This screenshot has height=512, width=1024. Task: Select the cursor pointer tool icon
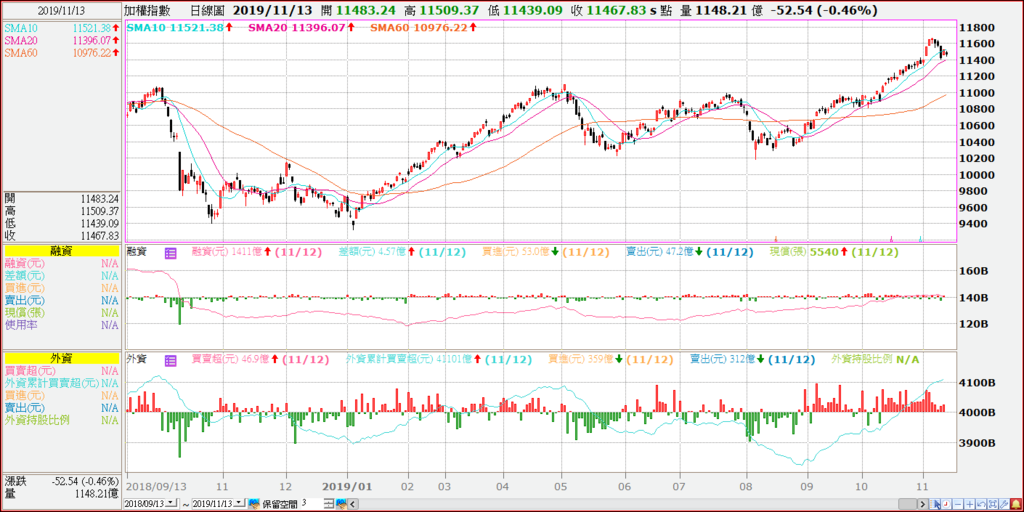click(935, 504)
